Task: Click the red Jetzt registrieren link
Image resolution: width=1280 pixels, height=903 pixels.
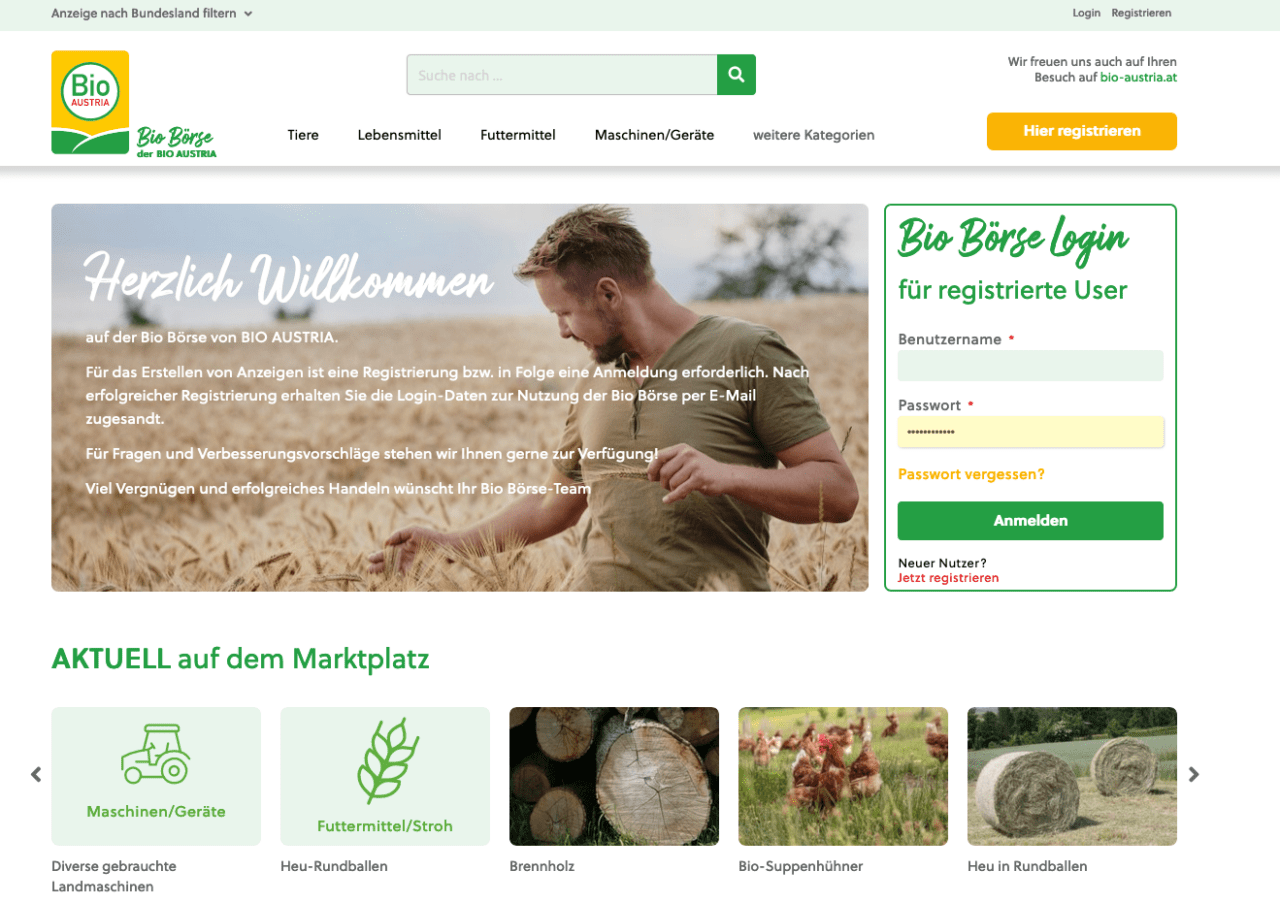Action: pos(948,578)
